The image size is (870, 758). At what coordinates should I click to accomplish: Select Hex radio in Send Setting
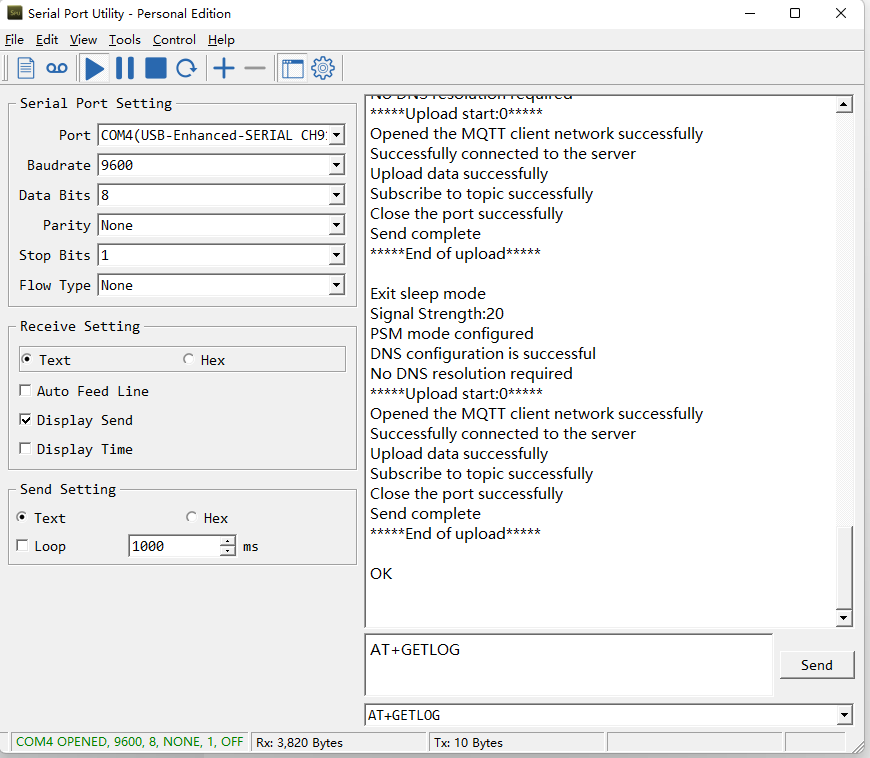191,517
